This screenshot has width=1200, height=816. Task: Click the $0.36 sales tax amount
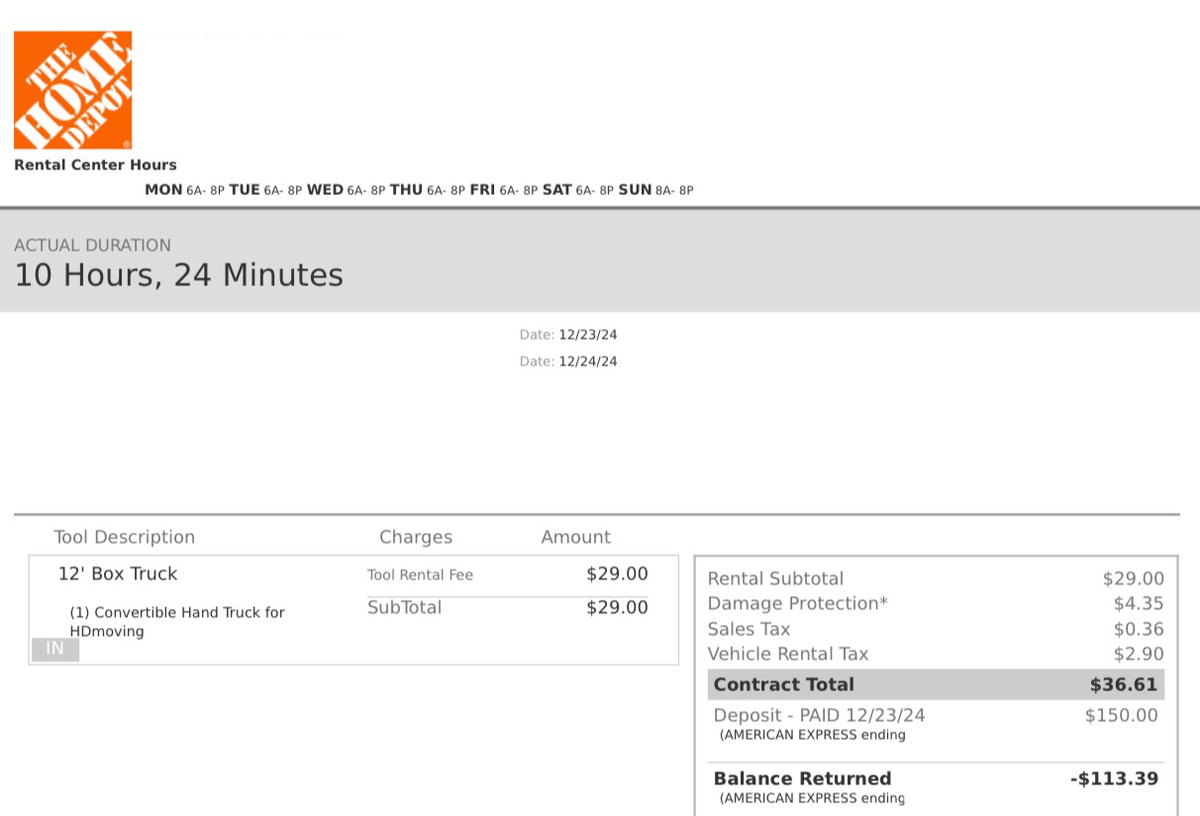pos(1139,629)
